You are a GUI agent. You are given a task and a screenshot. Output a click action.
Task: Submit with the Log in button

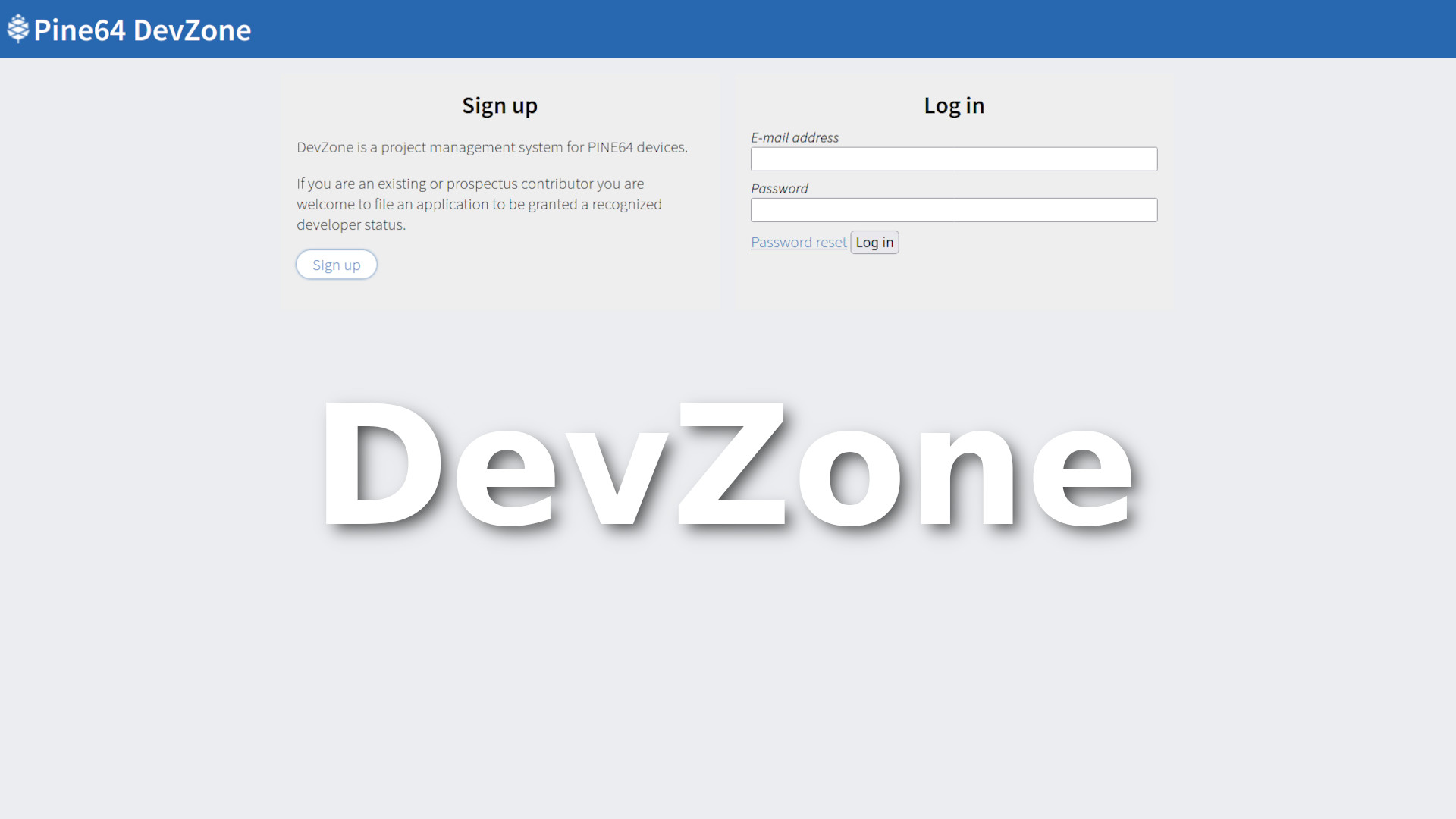point(874,243)
